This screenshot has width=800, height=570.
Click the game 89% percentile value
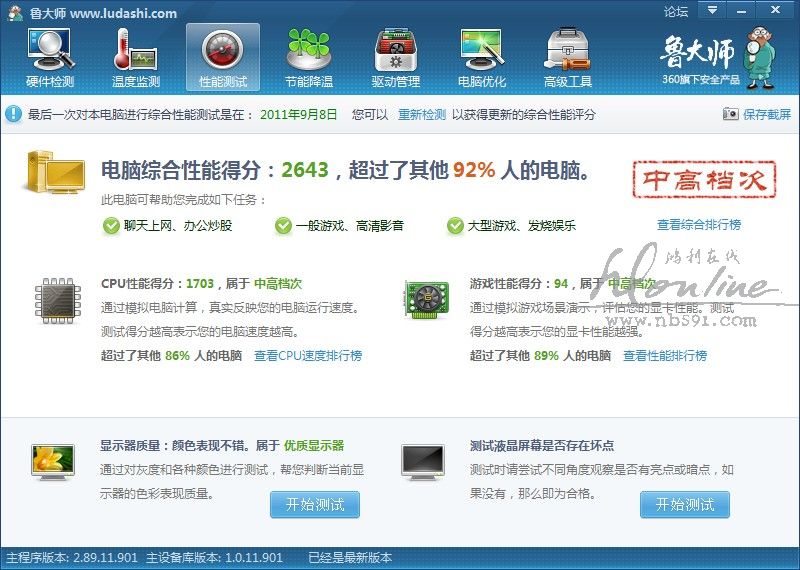546,355
